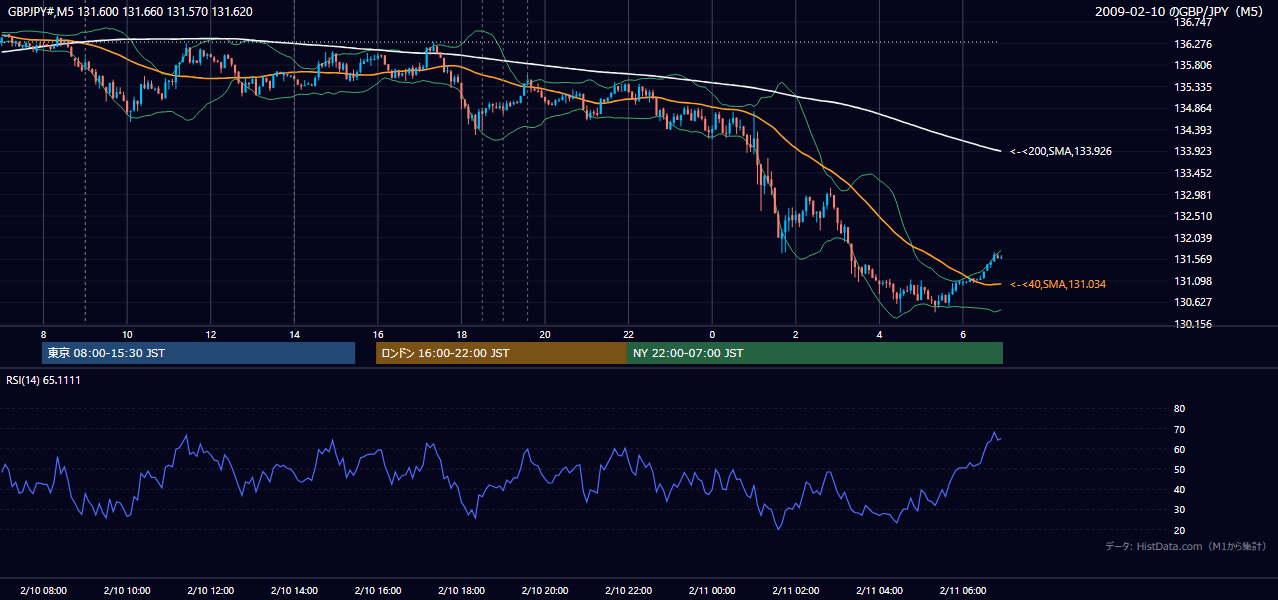Click price scale value 132.510
1278x600 pixels.
pos(1192,217)
